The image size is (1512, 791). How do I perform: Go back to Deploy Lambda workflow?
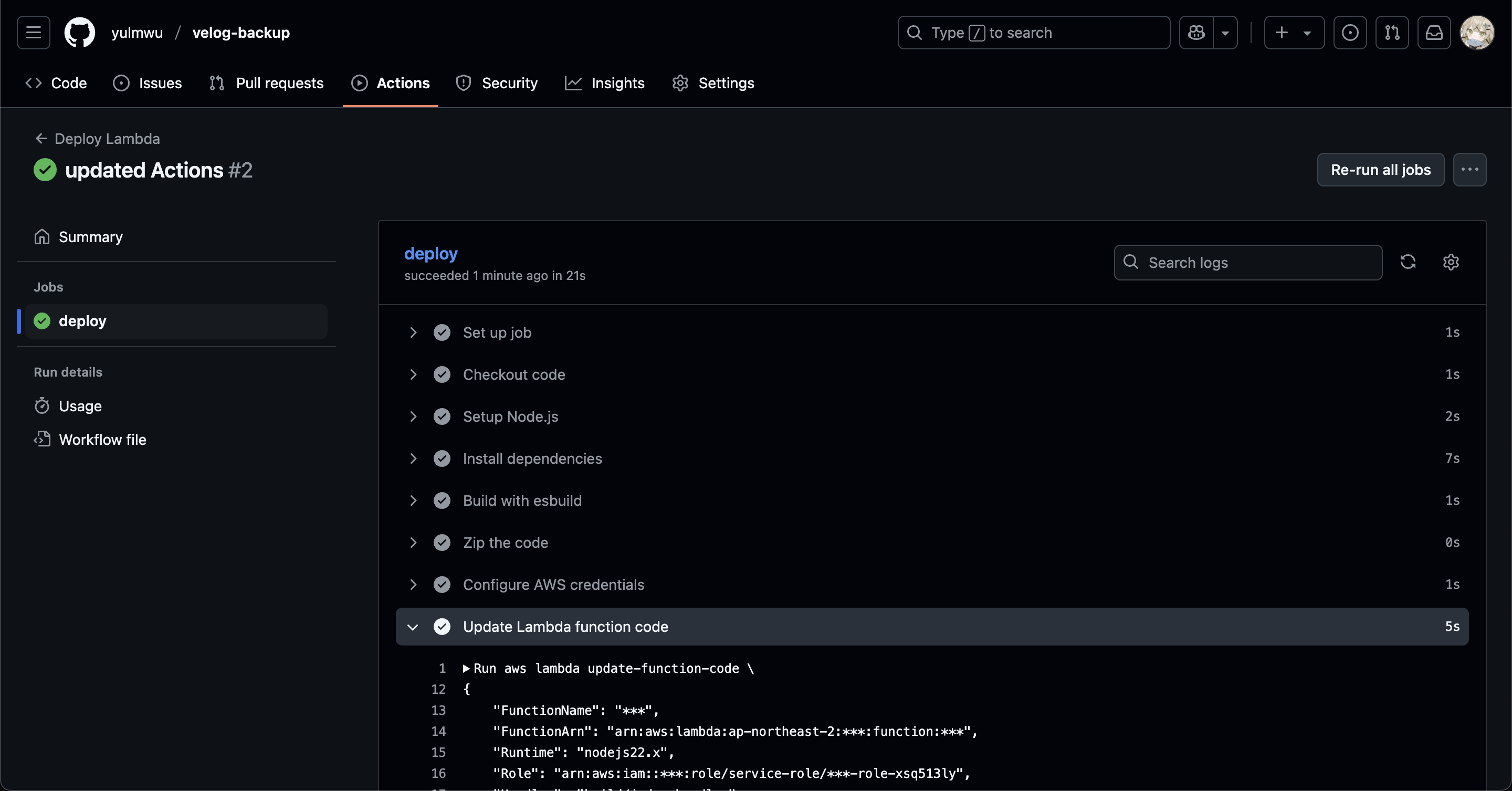pyautogui.click(x=98, y=139)
